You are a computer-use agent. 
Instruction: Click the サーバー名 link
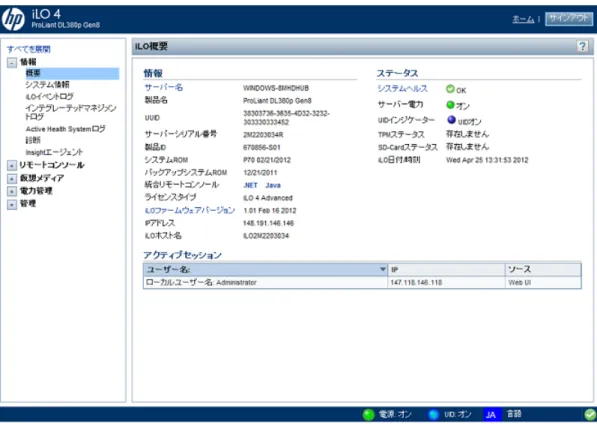164,88
